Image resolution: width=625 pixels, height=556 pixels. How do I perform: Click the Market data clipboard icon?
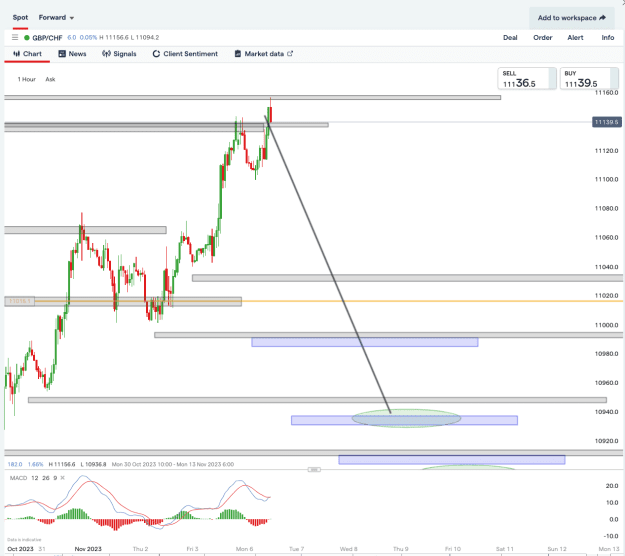click(x=238, y=54)
